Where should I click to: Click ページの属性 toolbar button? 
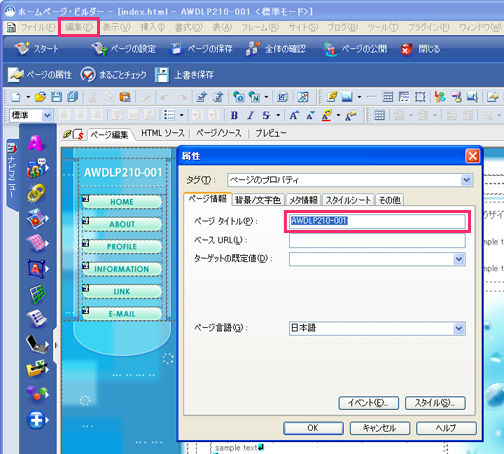[40, 74]
